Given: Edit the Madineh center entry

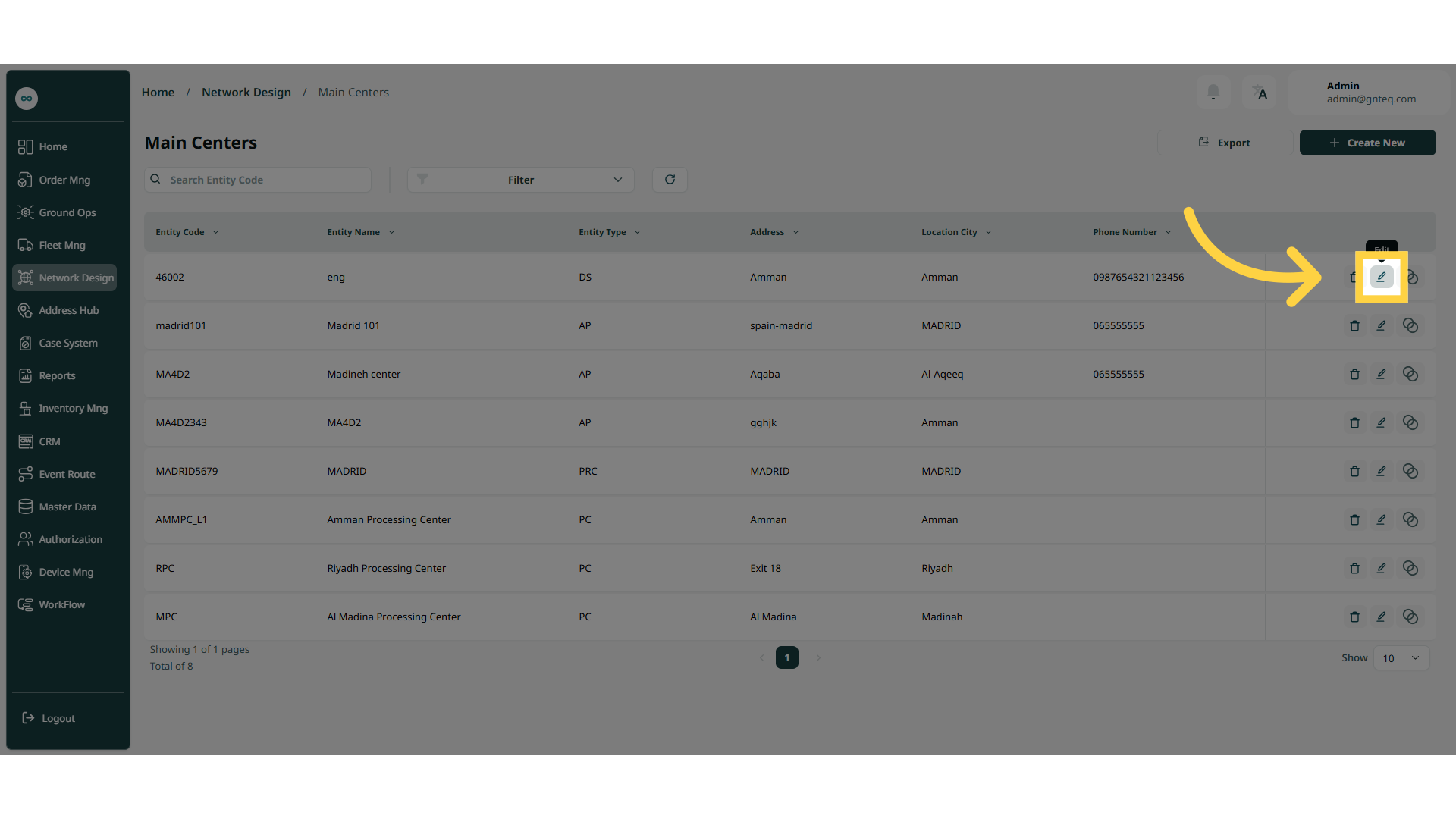Looking at the screenshot, I should (1381, 374).
